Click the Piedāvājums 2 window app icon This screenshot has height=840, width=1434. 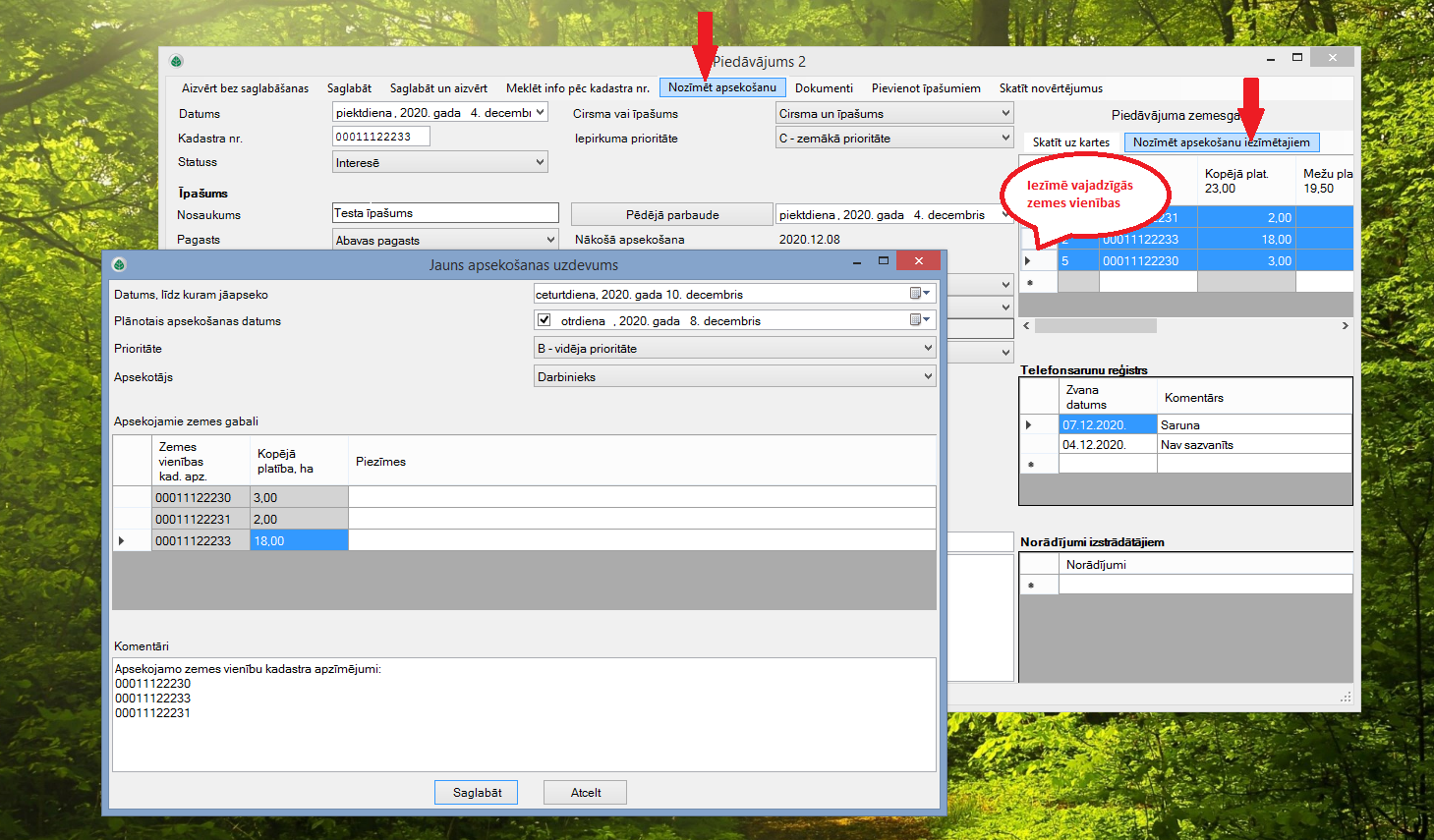click(x=176, y=61)
